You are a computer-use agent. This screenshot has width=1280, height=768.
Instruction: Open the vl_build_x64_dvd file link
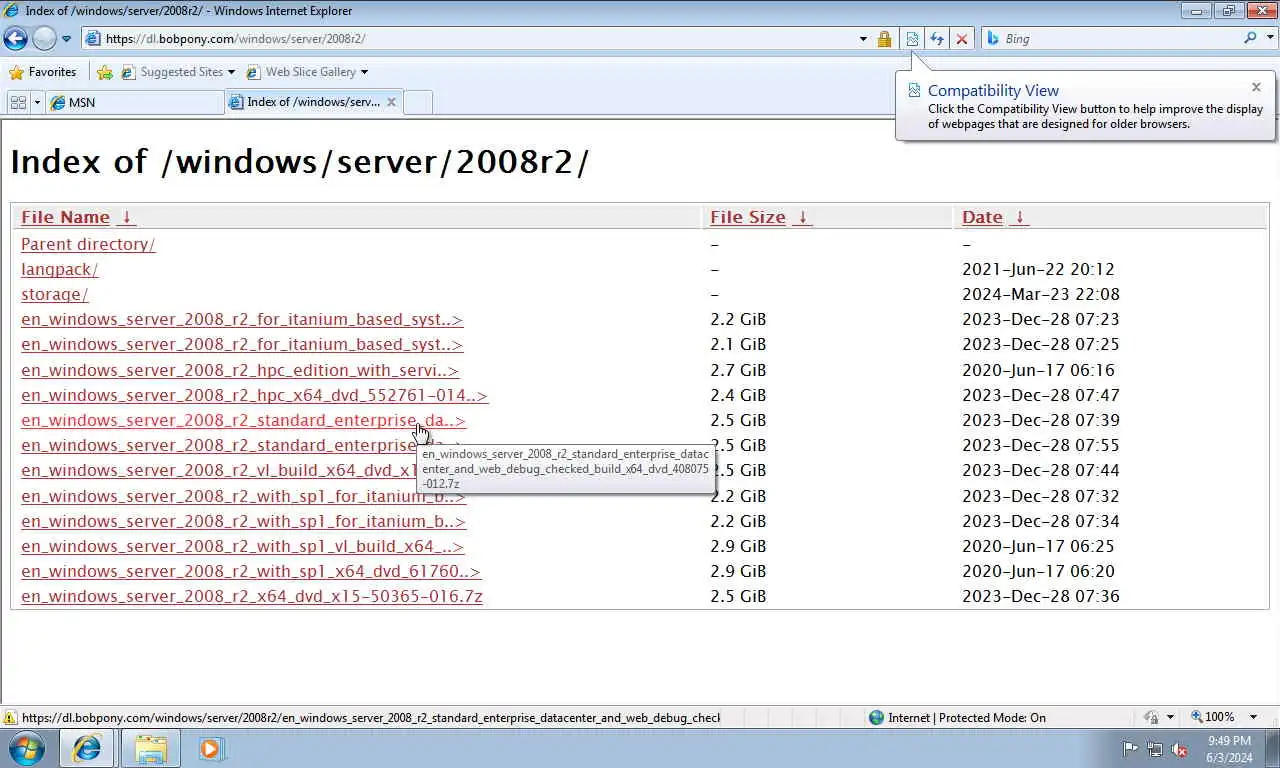pyautogui.click(x=218, y=470)
